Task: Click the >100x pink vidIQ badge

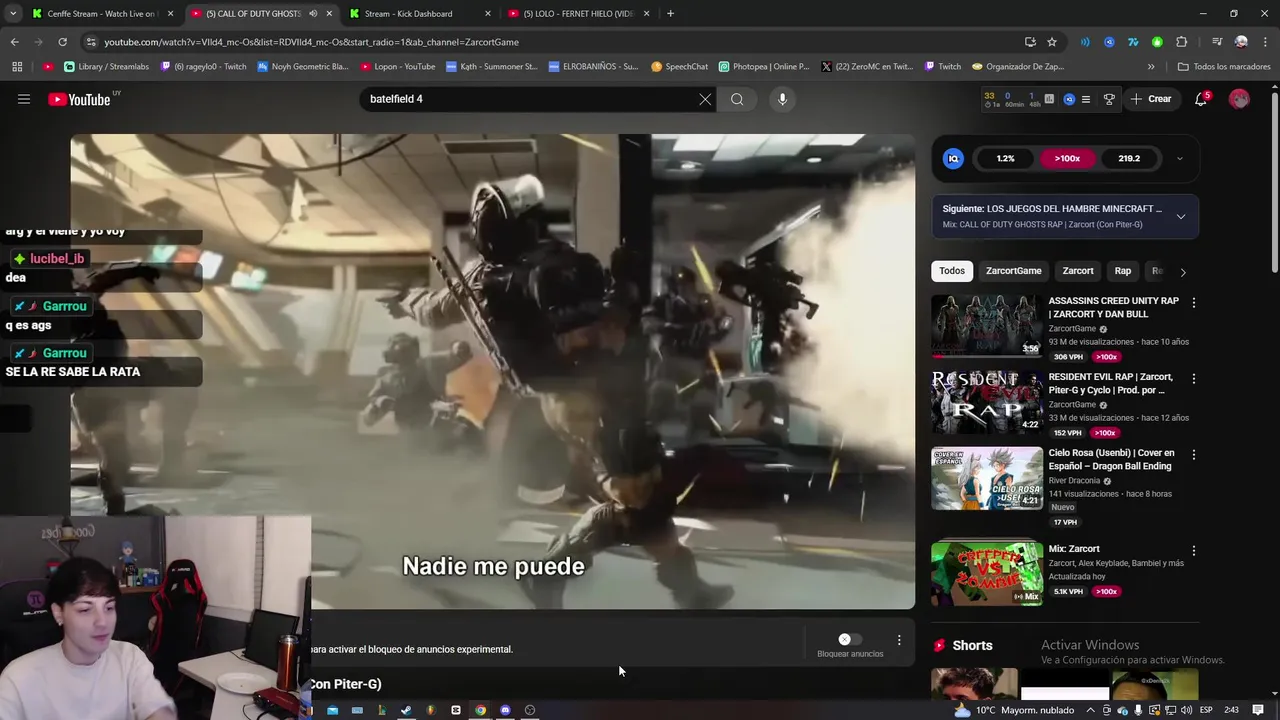Action: pos(1067,158)
